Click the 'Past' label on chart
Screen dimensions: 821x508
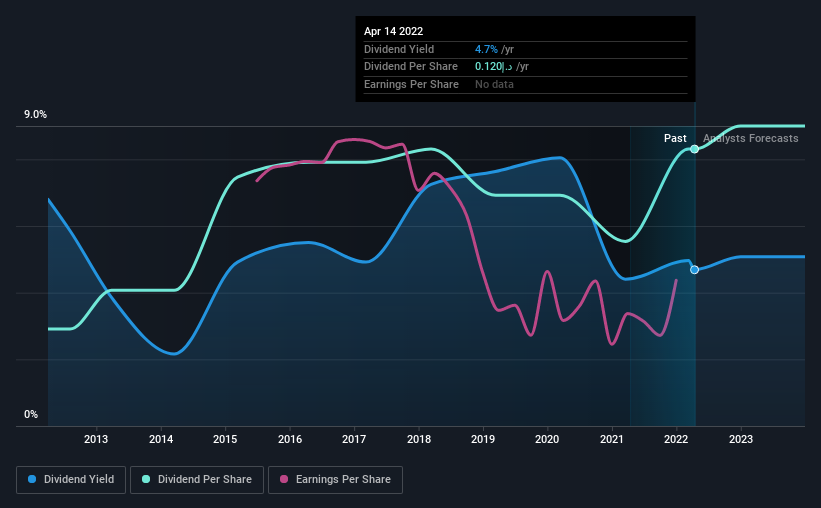pos(675,138)
